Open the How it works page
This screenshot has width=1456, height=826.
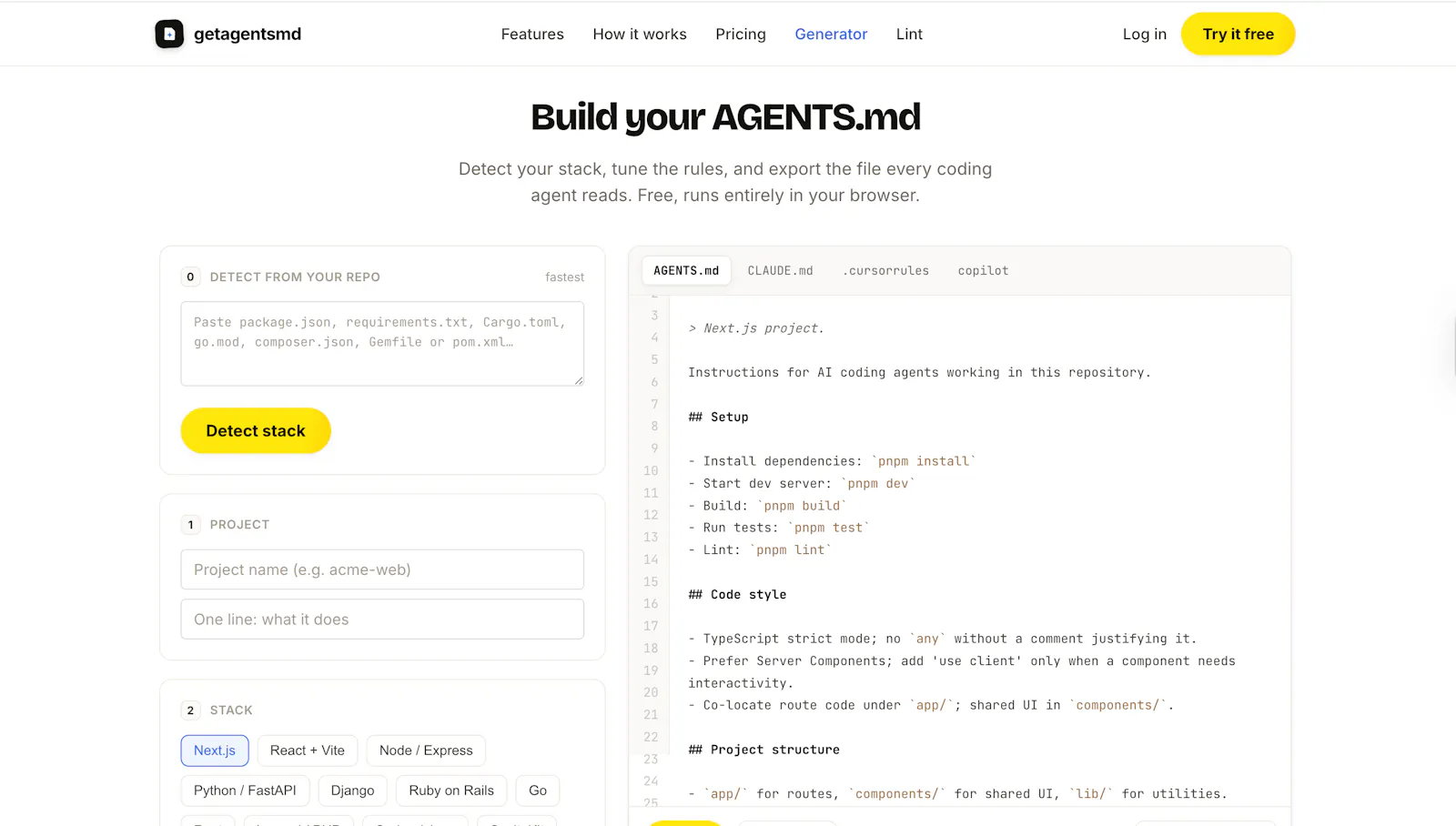(x=640, y=34)
